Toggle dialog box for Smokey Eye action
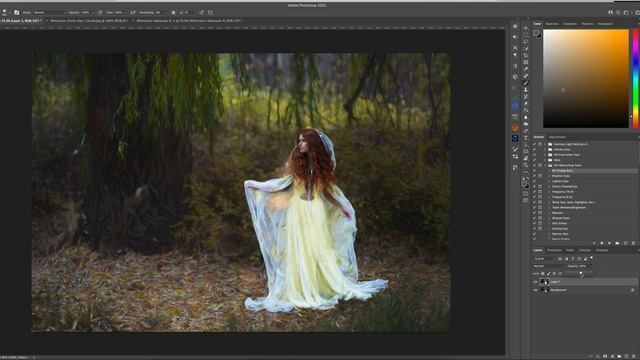Image resolution: width=640 pixels, height=360 pixels. [x=540, y=229]
